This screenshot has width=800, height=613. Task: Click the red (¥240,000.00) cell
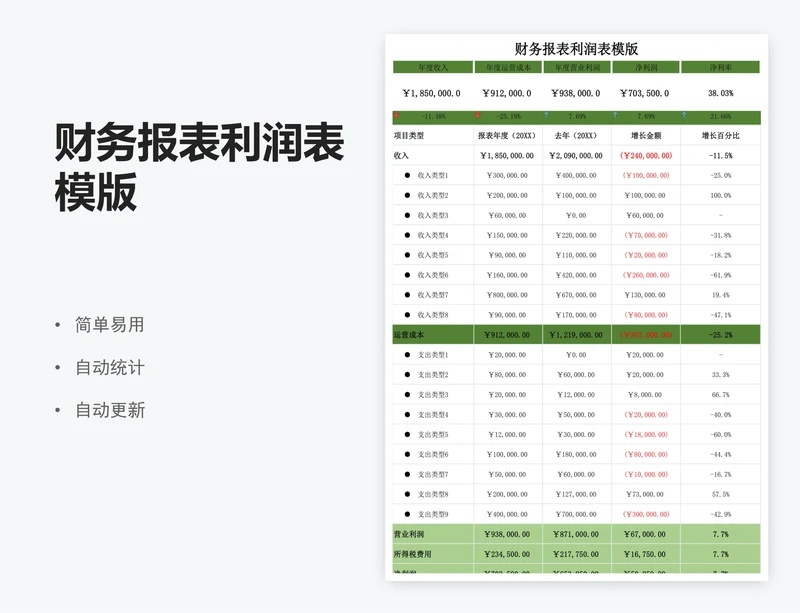click(645, 156)
